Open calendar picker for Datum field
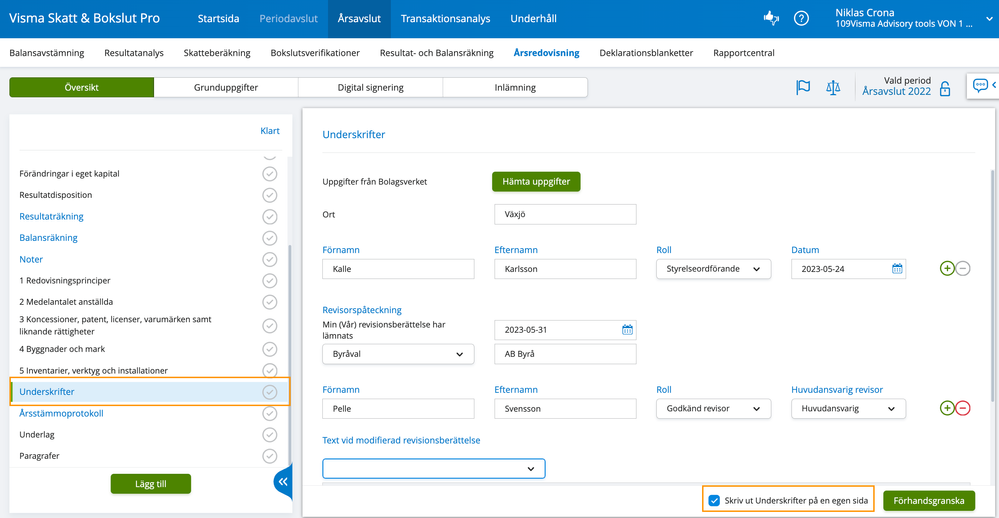999x518 pixels. (x=897, y=269)
